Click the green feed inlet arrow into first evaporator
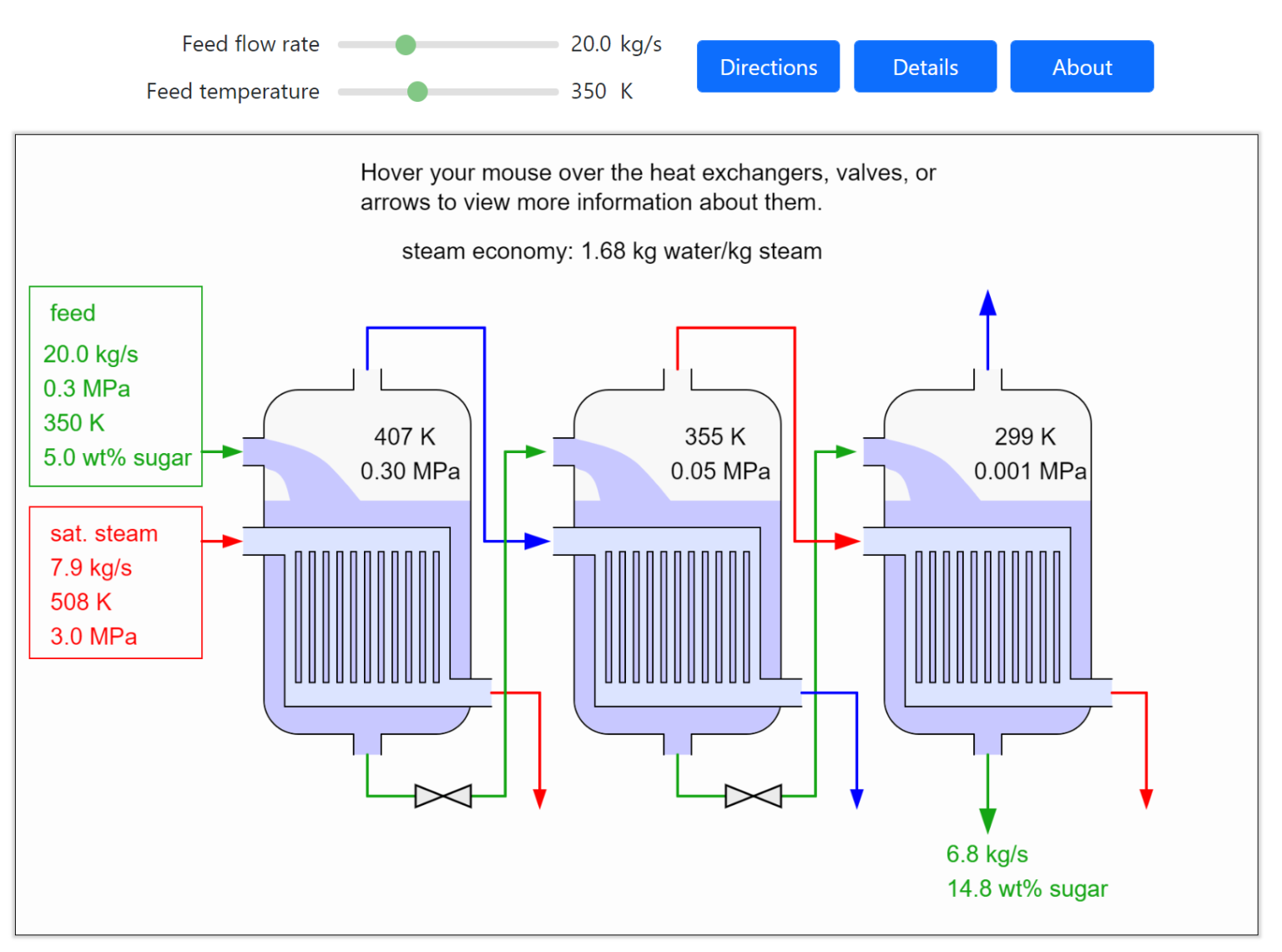The width and height of the screenshot is (1282, 952). pyautogui.click(x=225, y=451)
